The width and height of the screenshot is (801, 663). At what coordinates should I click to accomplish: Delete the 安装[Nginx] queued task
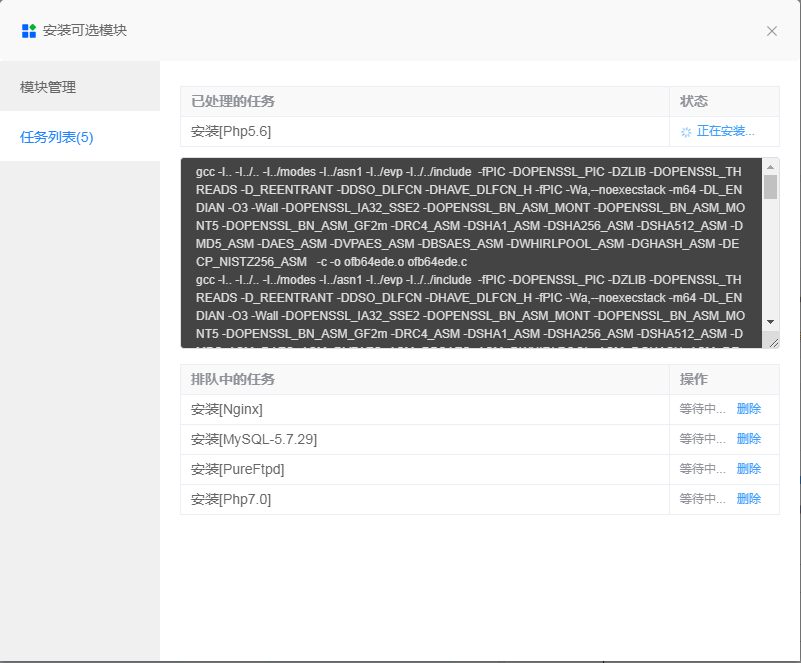[x=750, y=409]
